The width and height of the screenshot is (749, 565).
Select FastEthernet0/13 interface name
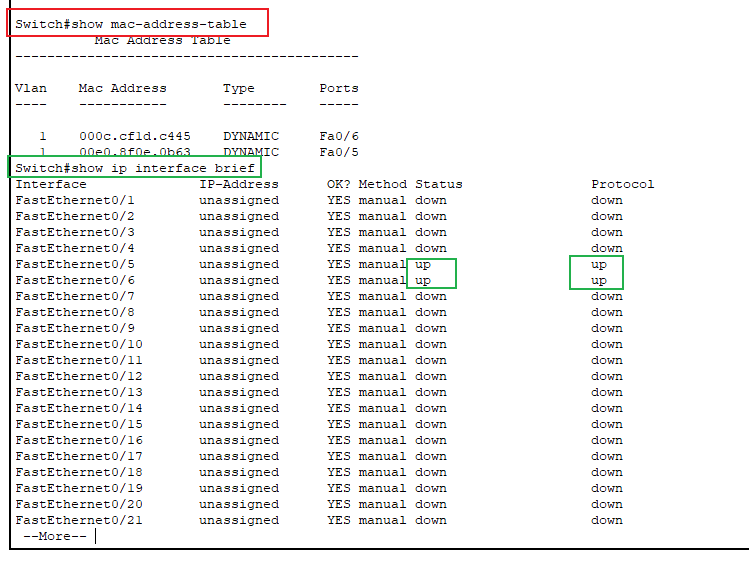click(79, 392)
